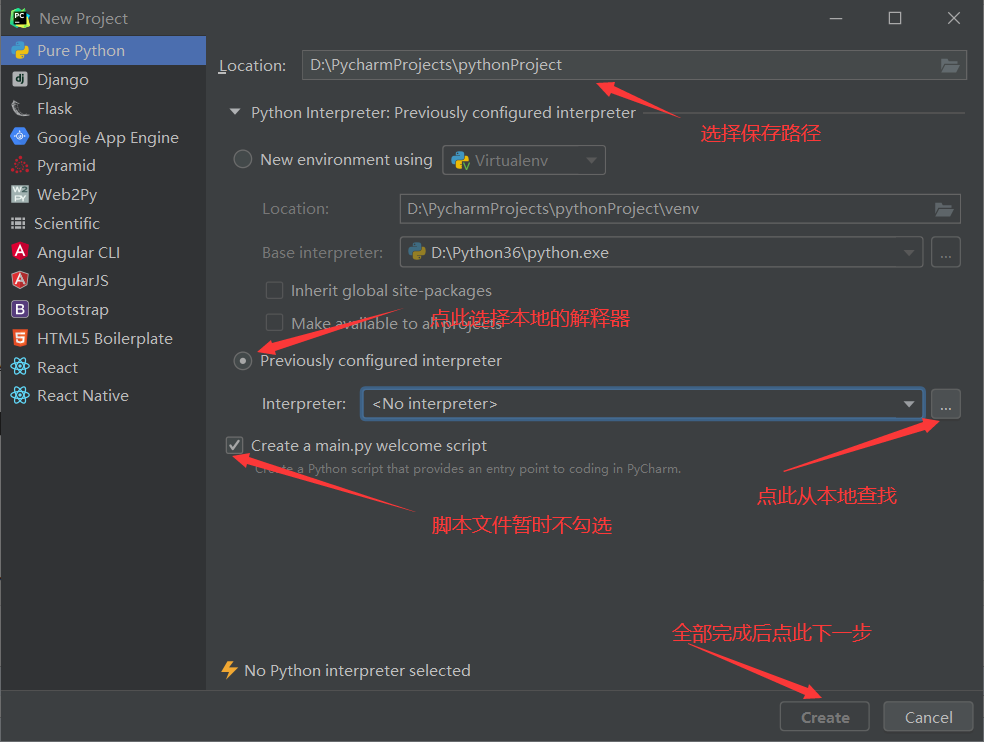Screen dimensions: 984x742
Task: Select React project type
Action: pos(104,367)
